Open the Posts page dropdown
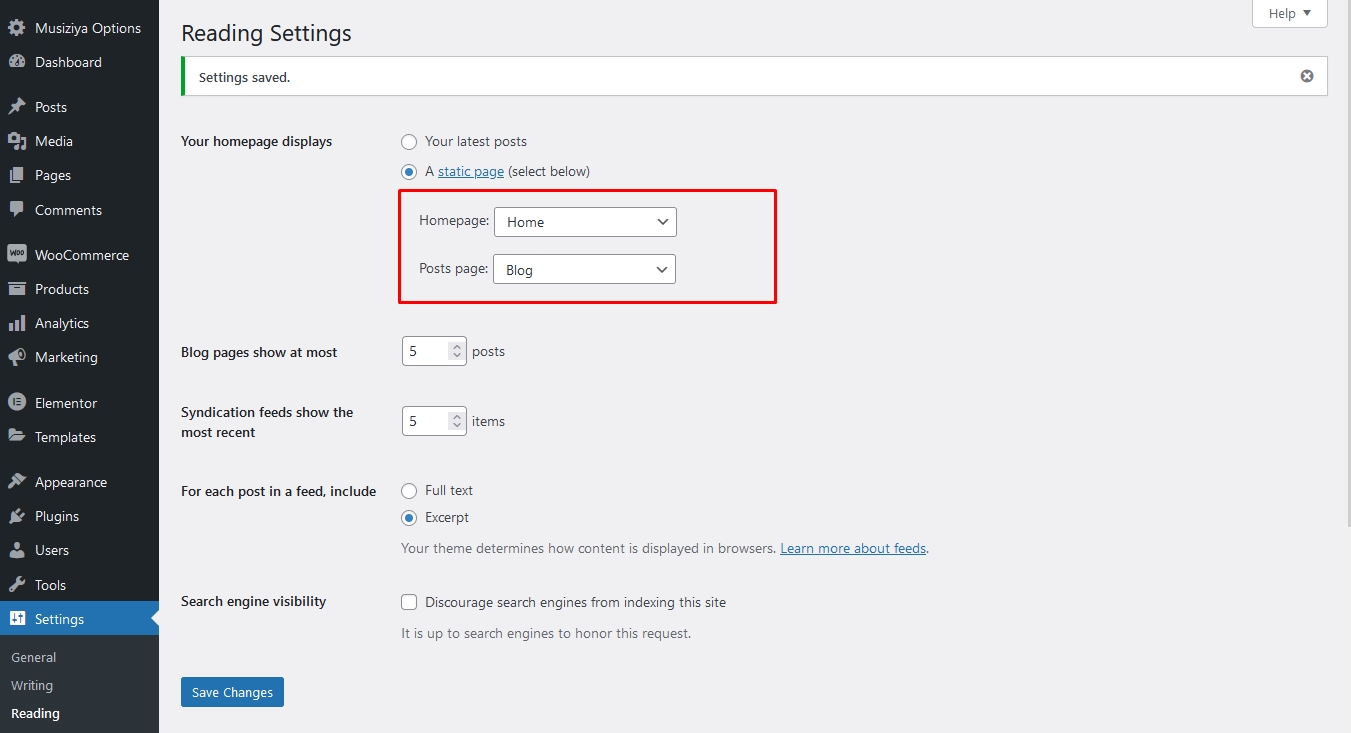Viewport: 1351px width, 733px height. 585,269
